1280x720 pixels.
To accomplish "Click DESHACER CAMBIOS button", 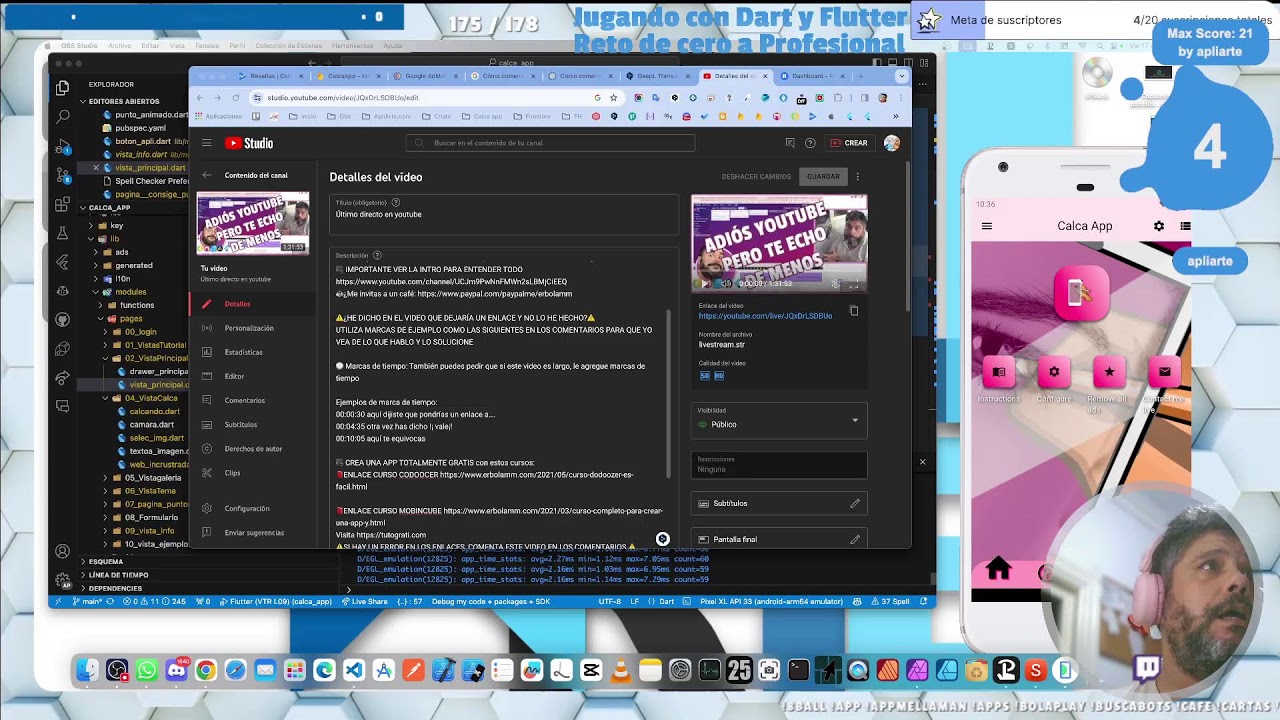I will (756, 176).
